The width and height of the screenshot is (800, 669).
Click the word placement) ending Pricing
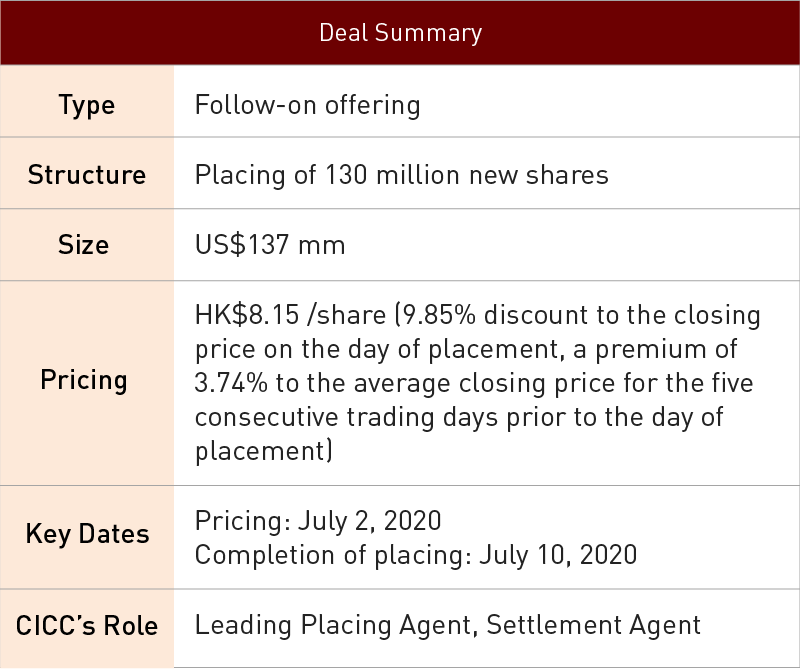click(x=263, y=449)
